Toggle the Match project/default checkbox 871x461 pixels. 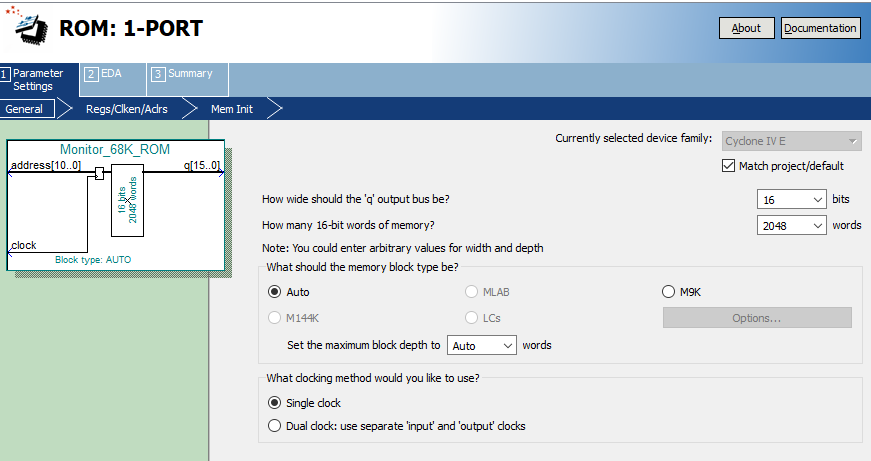pyautogui.click(x=729, y=166)
